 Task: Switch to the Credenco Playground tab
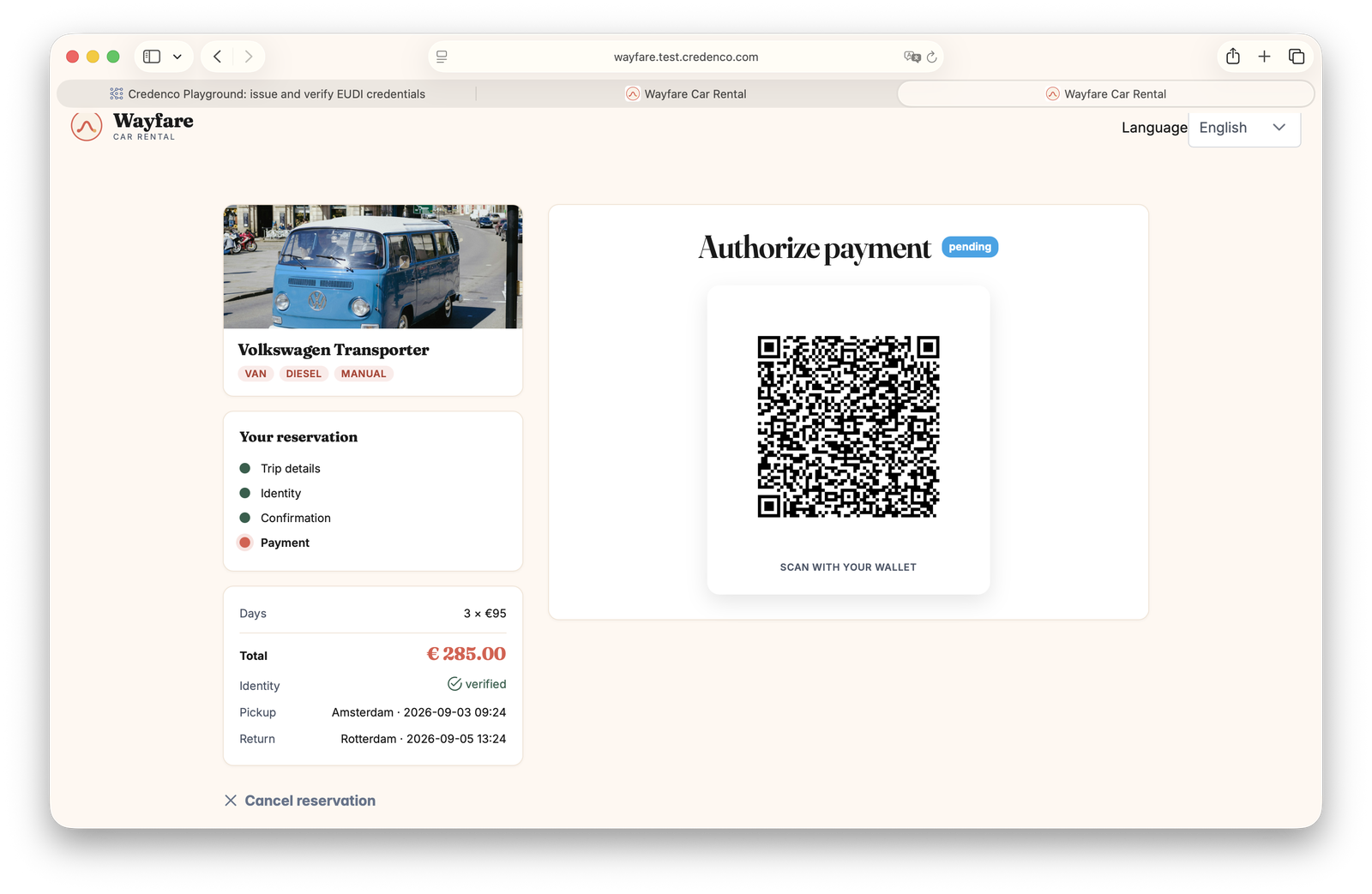pyautogui.click(x=268, y=94)
